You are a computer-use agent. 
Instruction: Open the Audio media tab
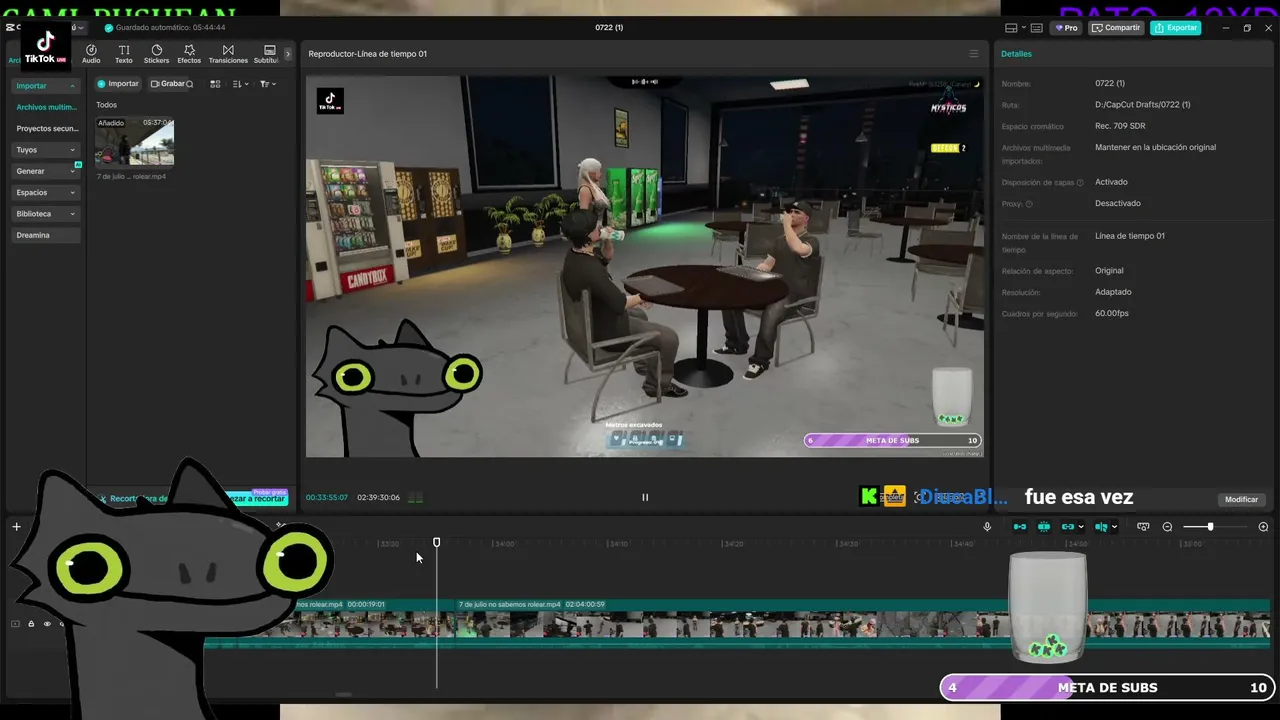pyautogui.click(x=91, y=54)
